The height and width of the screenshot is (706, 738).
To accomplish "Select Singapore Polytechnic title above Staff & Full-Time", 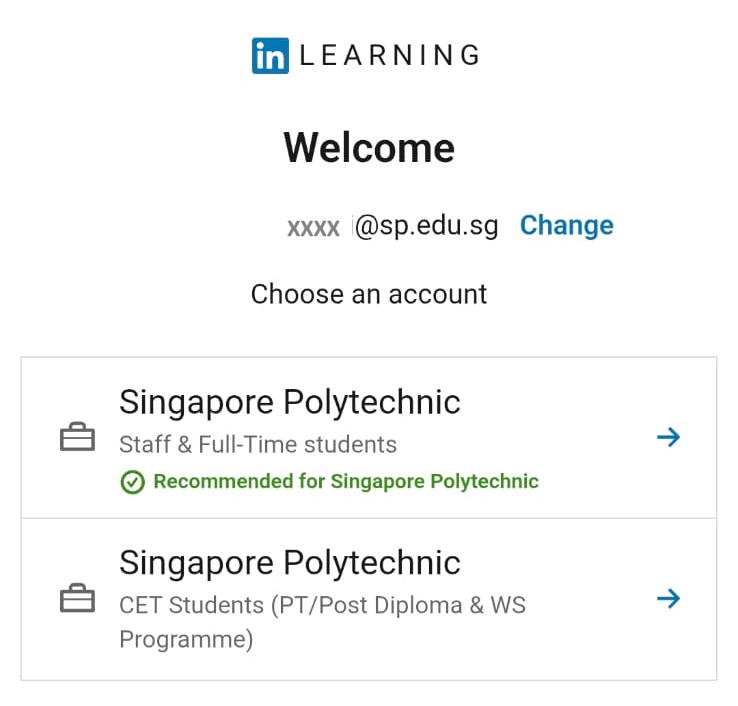I will (290, 402).
